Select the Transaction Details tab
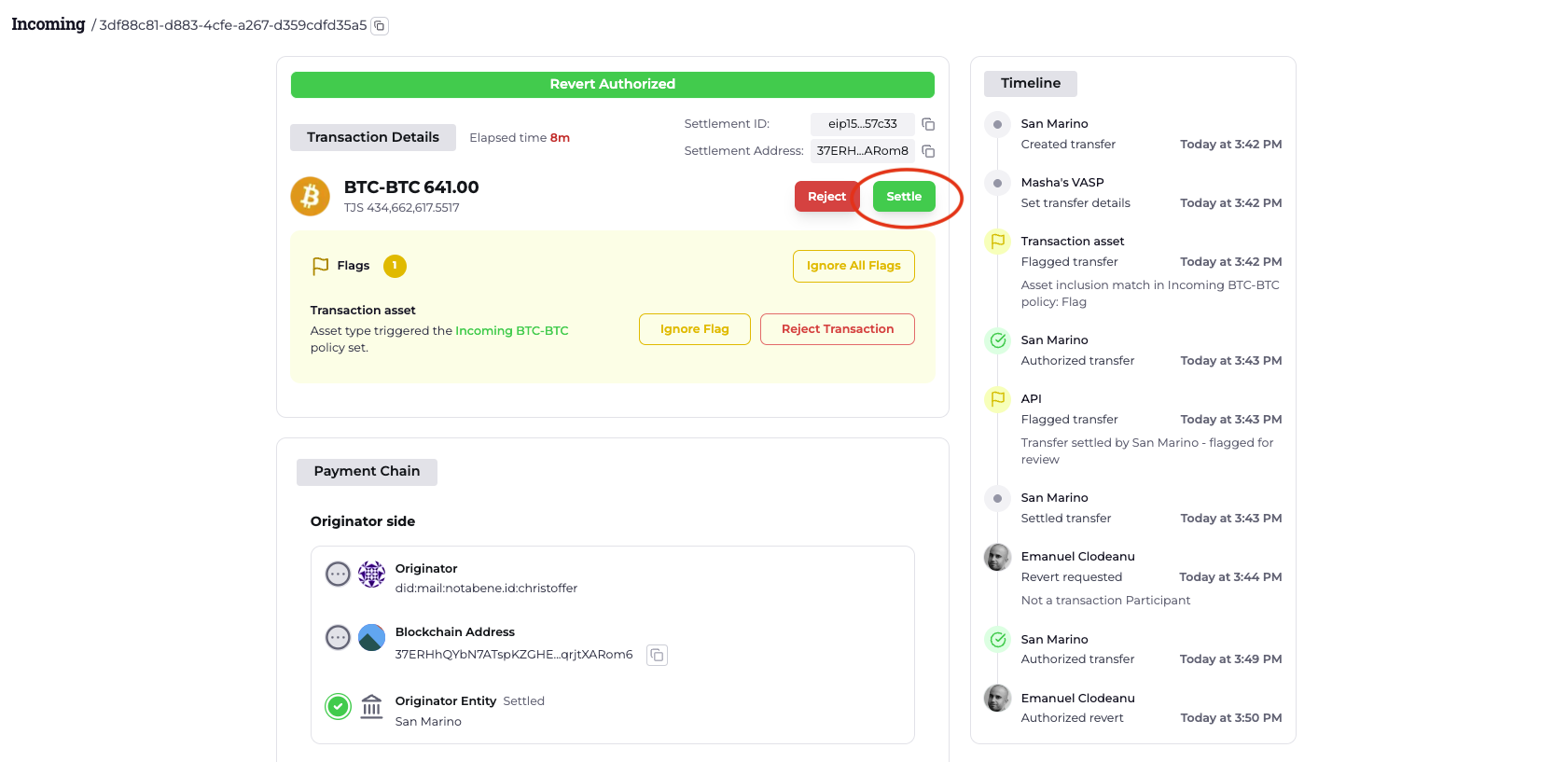1568x762 pixels. pyautogui.click(x=373, y=137)
